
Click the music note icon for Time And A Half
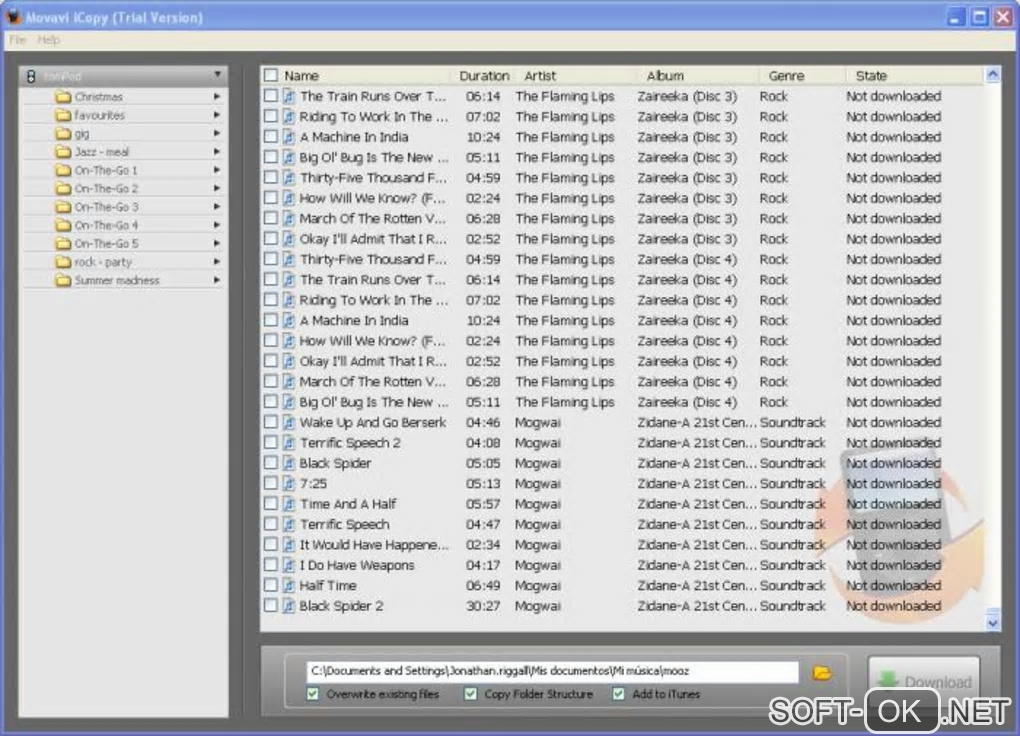click(289, 504)
